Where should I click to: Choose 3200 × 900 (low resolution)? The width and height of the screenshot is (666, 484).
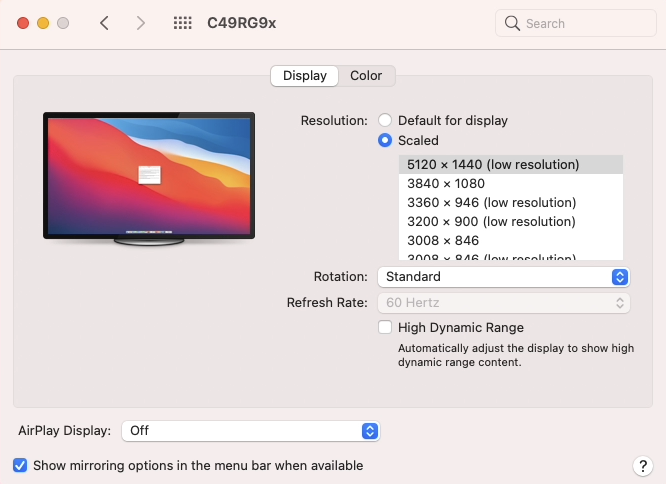[511, 221]
